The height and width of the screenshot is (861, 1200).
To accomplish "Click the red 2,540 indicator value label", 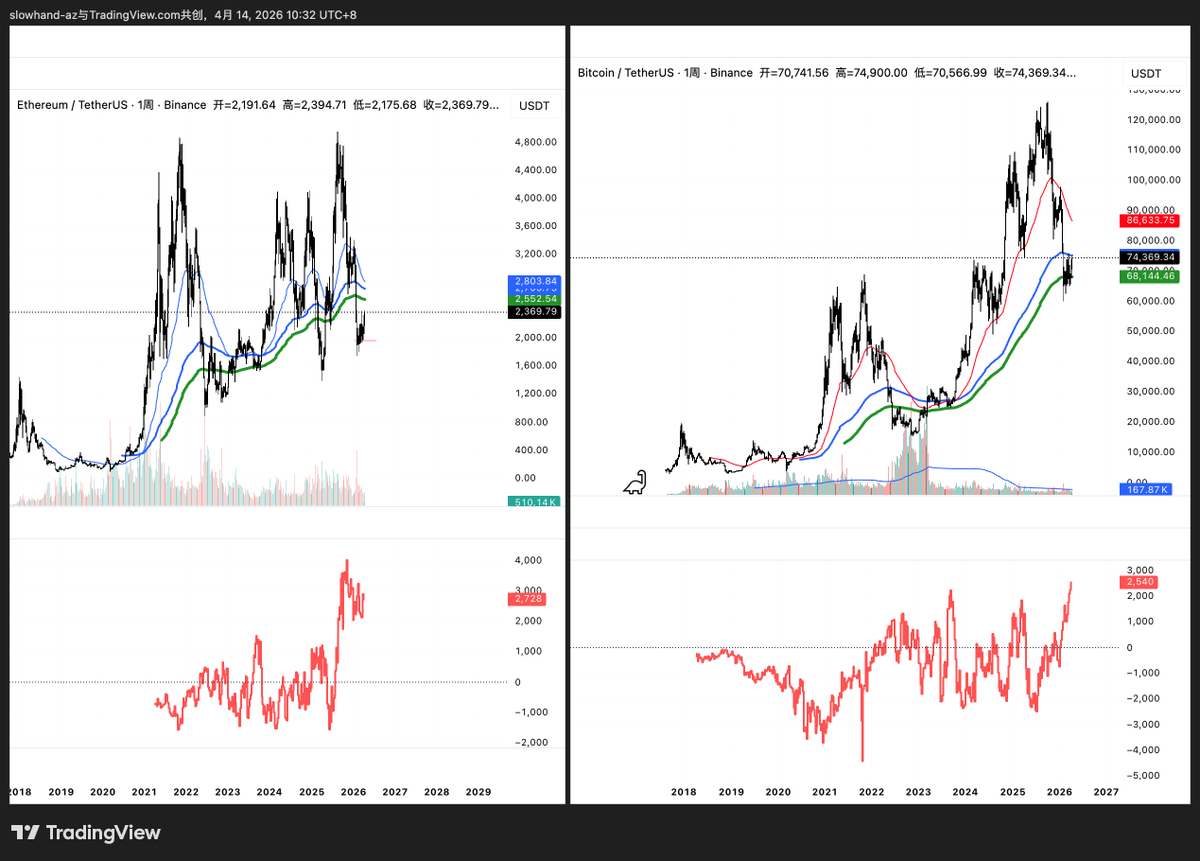I will click(x=1139, y=582).
